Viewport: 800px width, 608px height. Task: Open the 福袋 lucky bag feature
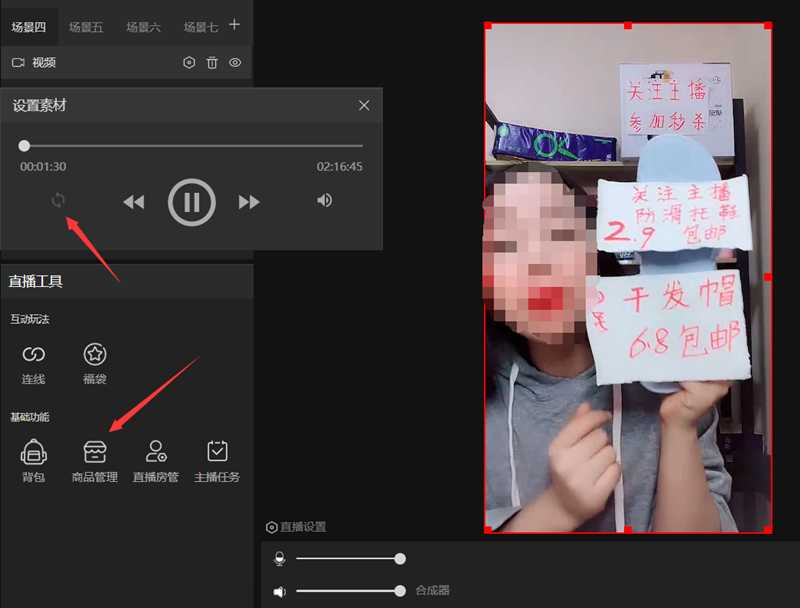[x=93, y=355]
